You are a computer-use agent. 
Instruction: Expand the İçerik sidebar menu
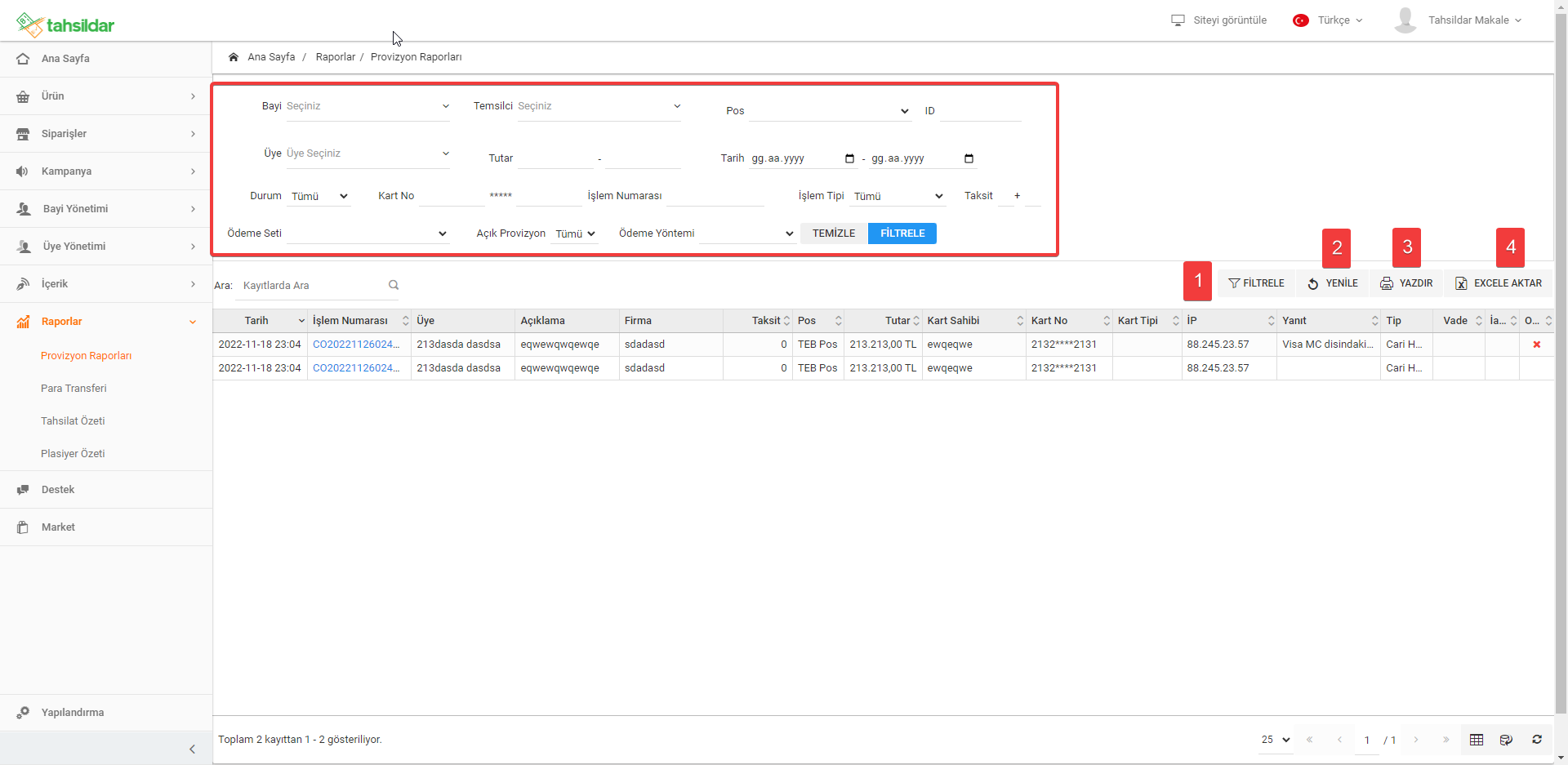click(x=106, y=284)
